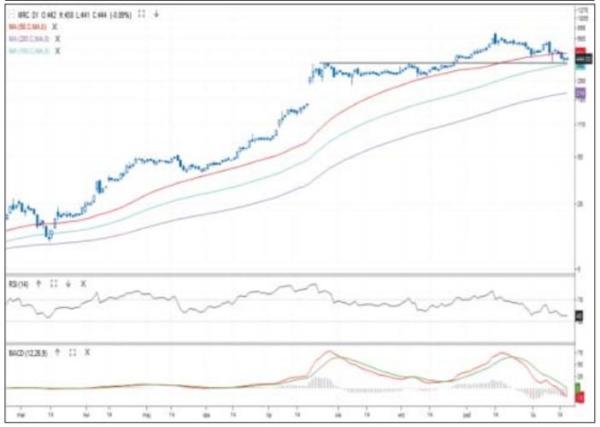Image resolution: width=600 pixels, height=427 pixels.
Task: Move the MACD pane up
Action: click(x=59, y=352)
